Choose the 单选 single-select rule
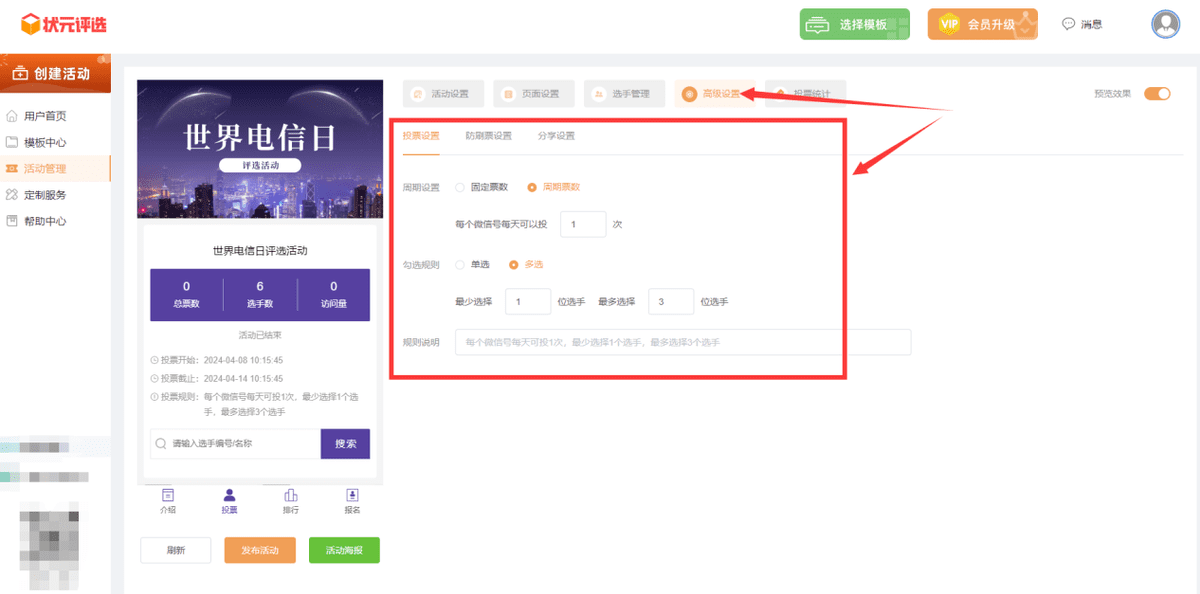Screen dimensions: 1200x594 pyautogui.click(x=459, y=264)
